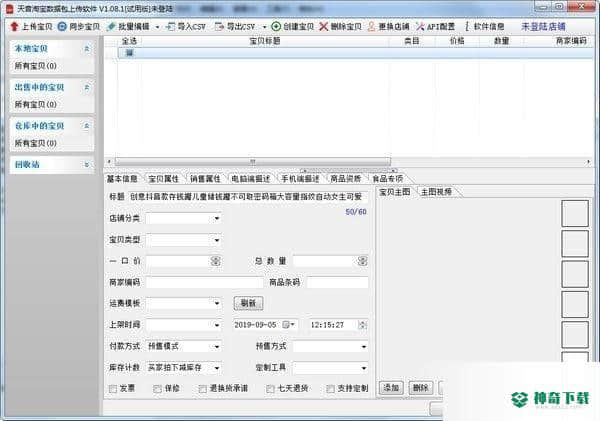Switch to the 宝贝主图 tab

click(395, 192)
